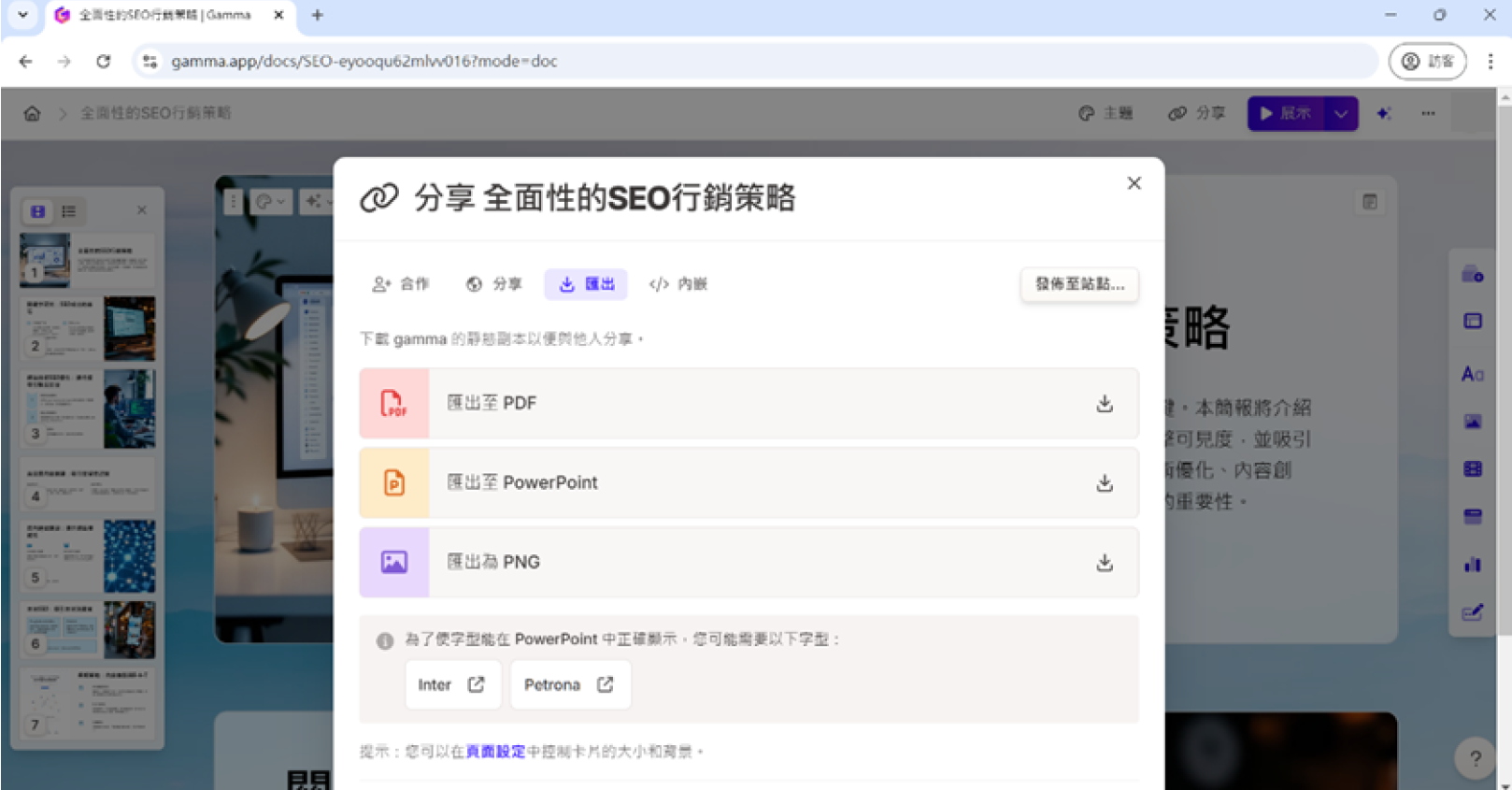
Task: Click the card notes icon top right
Action: [x=1370, y=202]
